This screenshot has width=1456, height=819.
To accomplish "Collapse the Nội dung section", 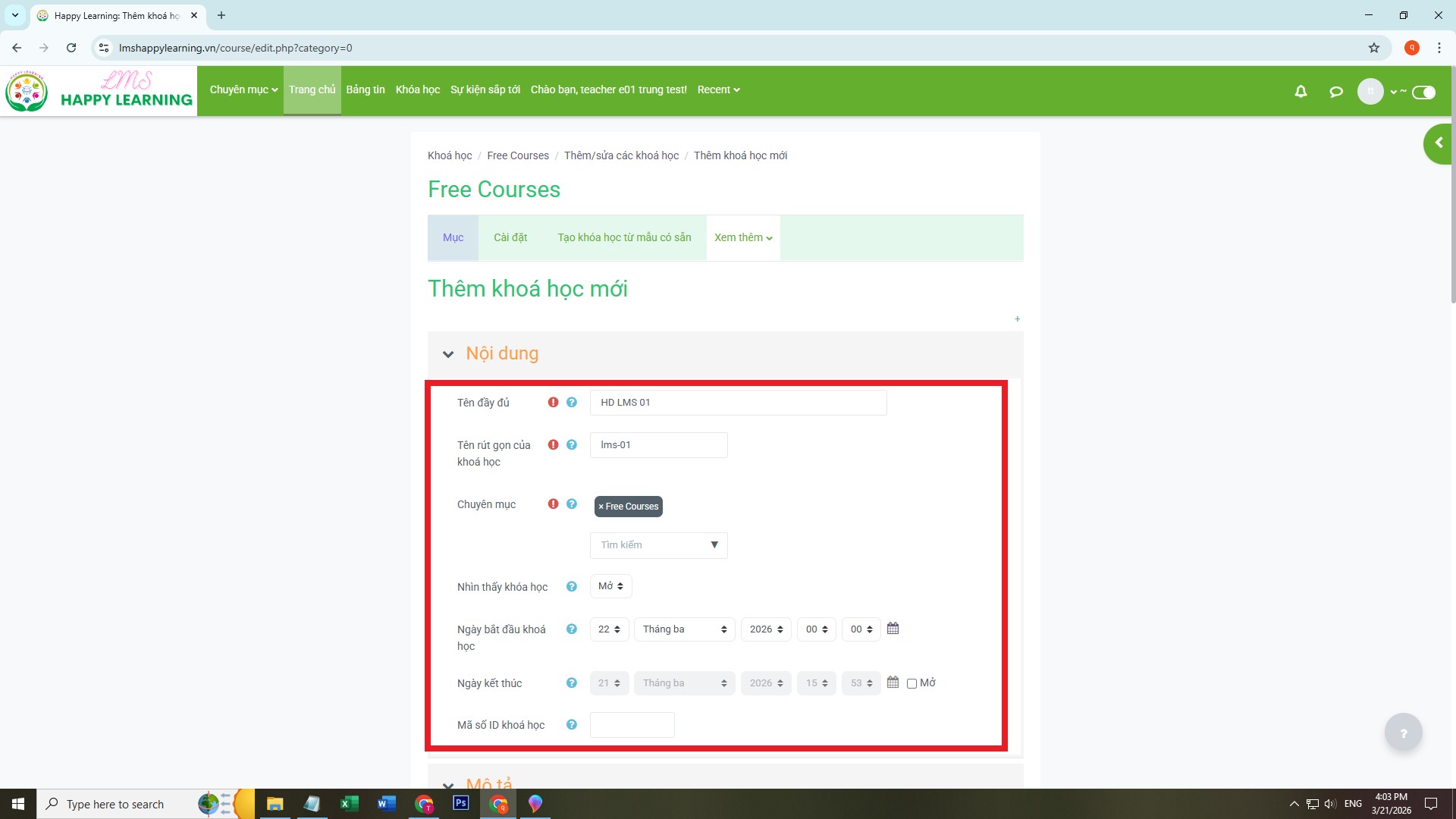I will tap(448, 354).
